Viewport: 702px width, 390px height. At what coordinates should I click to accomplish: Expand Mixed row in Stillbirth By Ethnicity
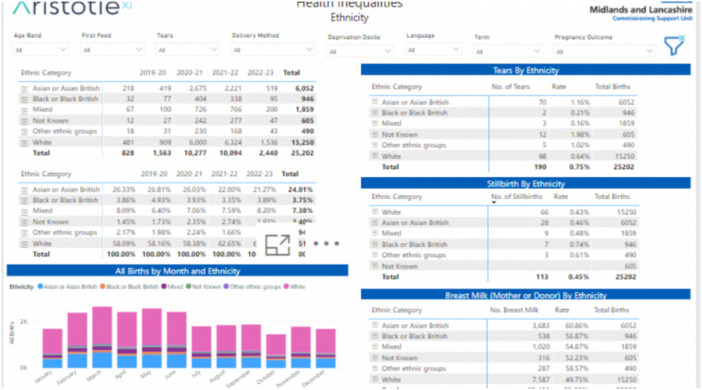pyautogui.click(x=375, y=233)
